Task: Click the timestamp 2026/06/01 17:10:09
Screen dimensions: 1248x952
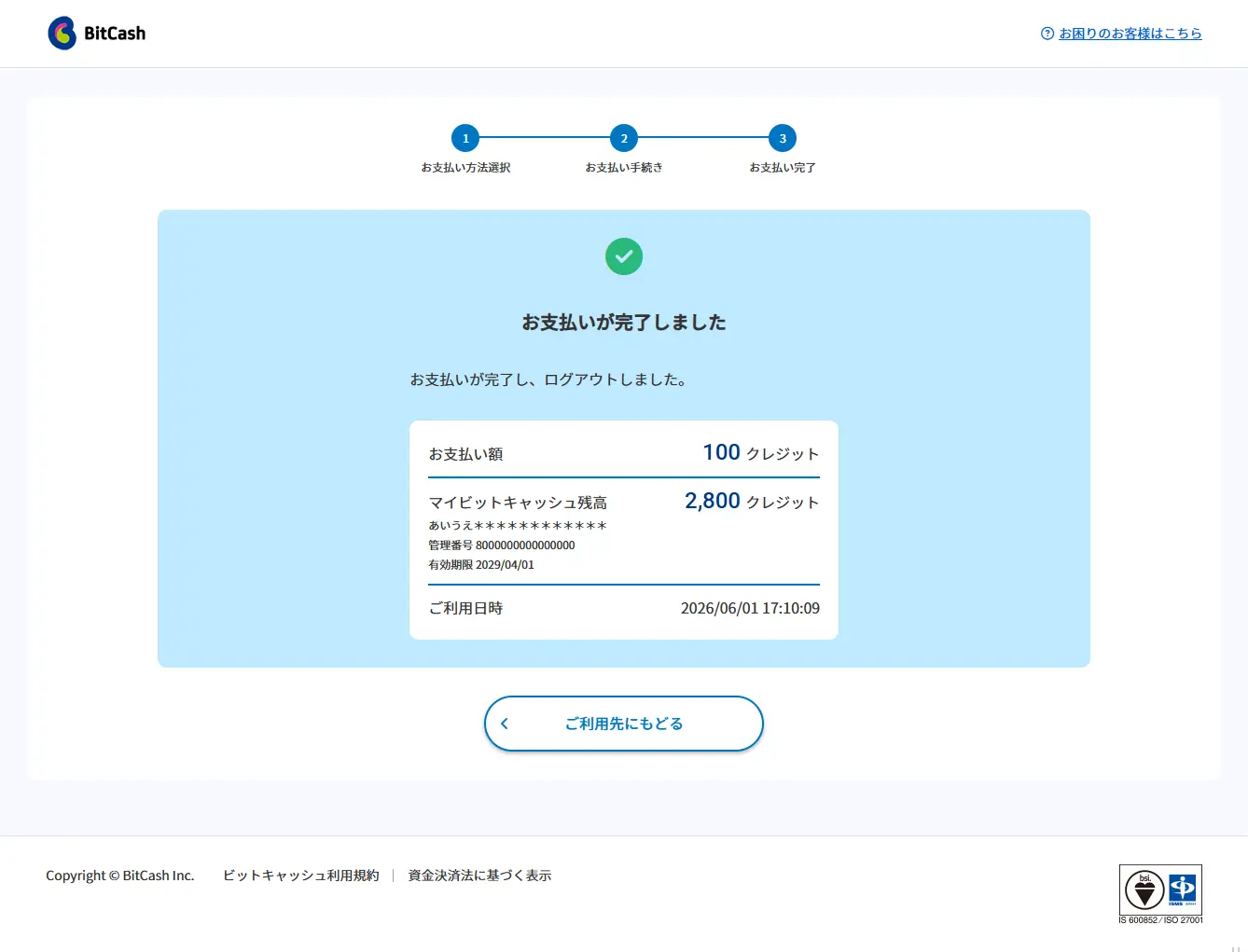Action: click(x=750, y=608)
